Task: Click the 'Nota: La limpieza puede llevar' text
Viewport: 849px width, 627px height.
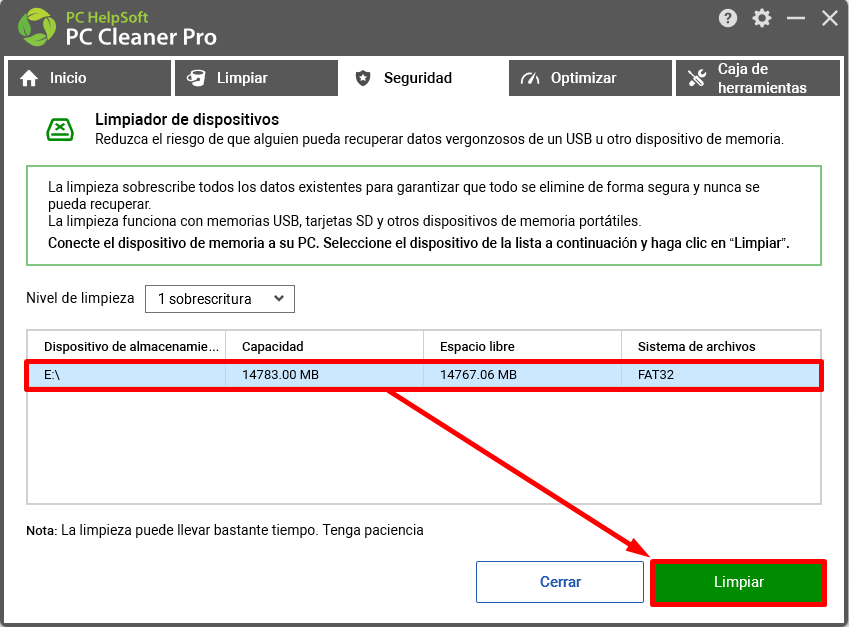Action: pyautogui.click(x=225, y=530)
